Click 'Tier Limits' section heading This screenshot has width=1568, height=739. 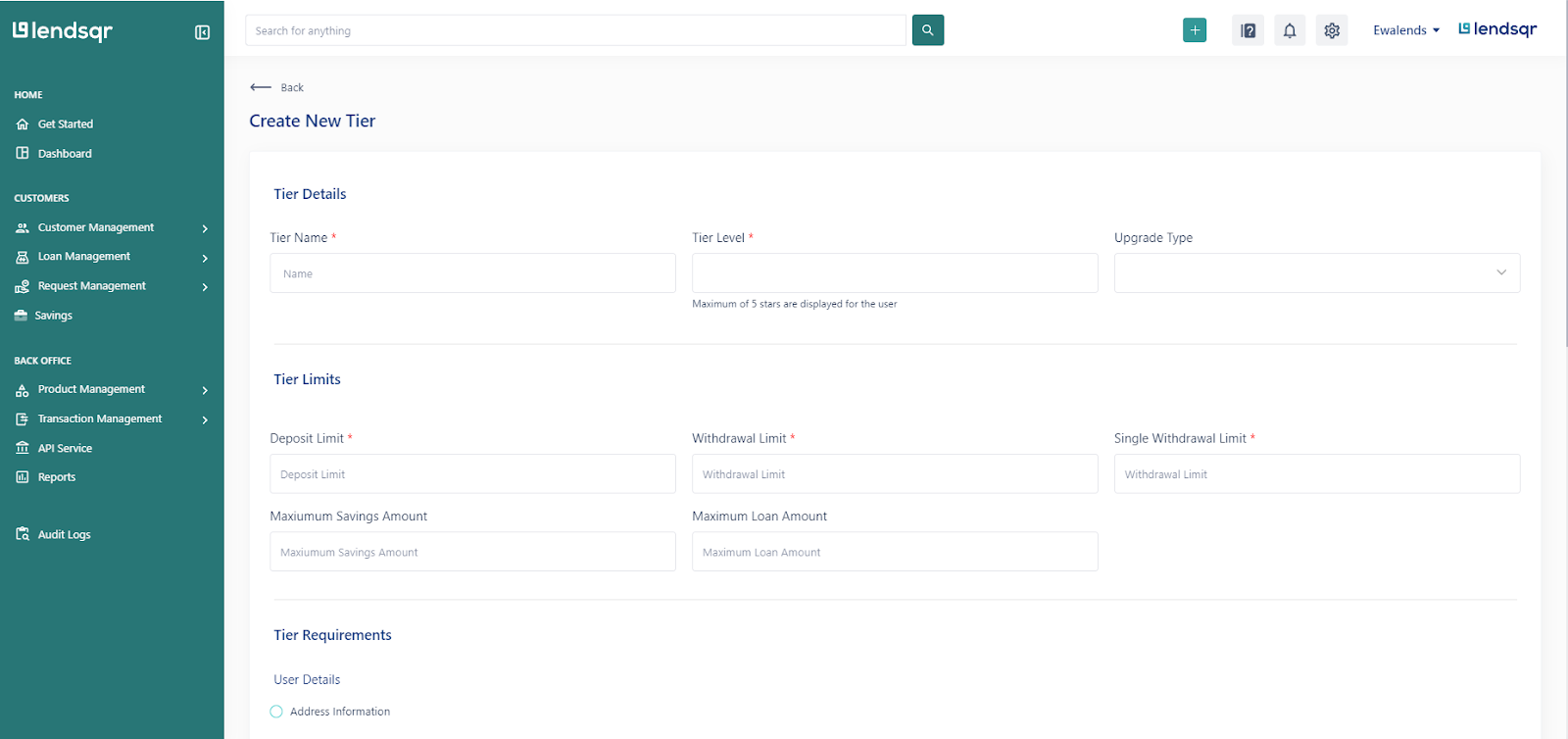308,379
